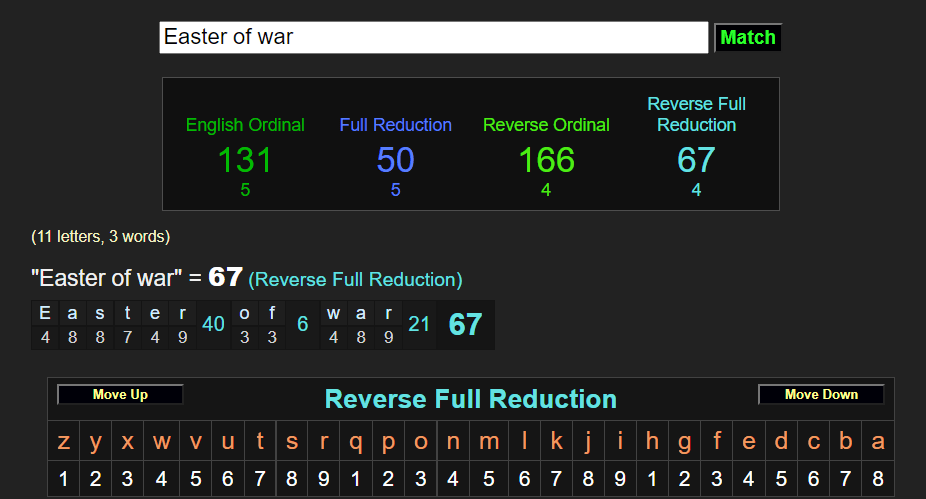Click letter z in the cipher chart

click(x=64, y=441)
